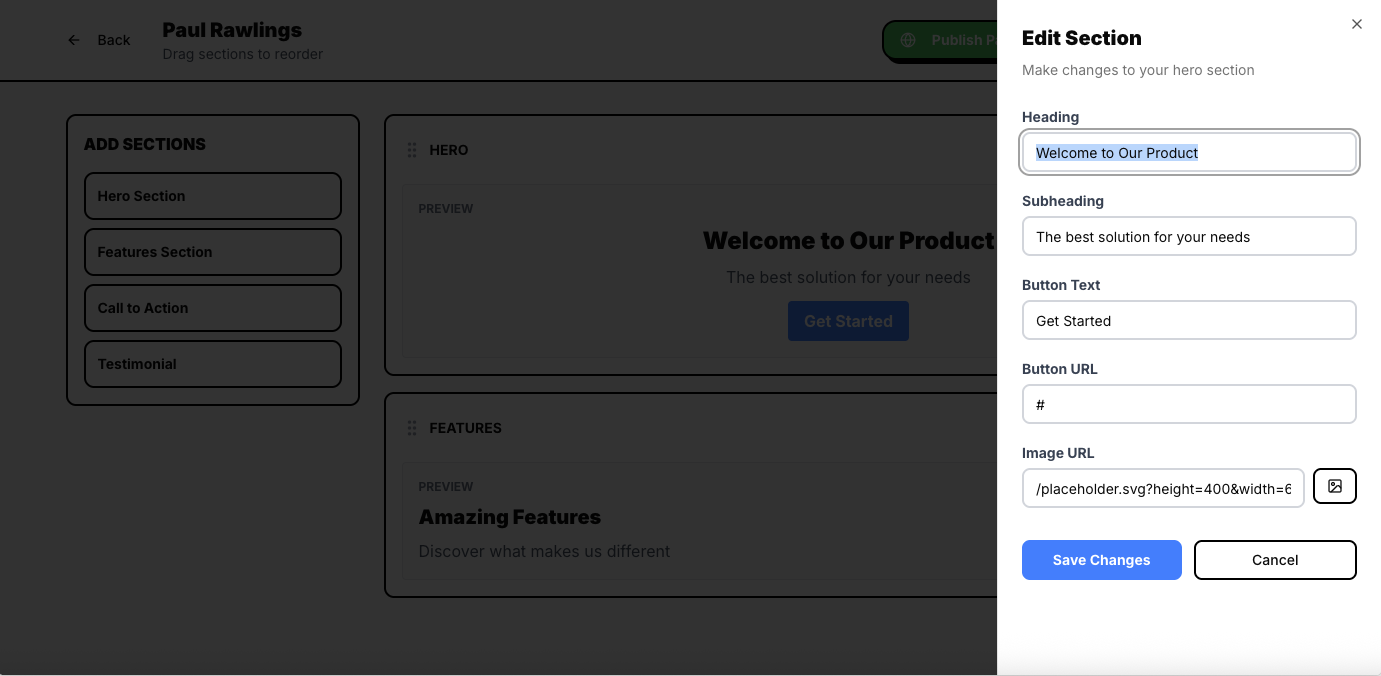Add a Testimonial section
The image size is (1381, 676).
point(212,364)
